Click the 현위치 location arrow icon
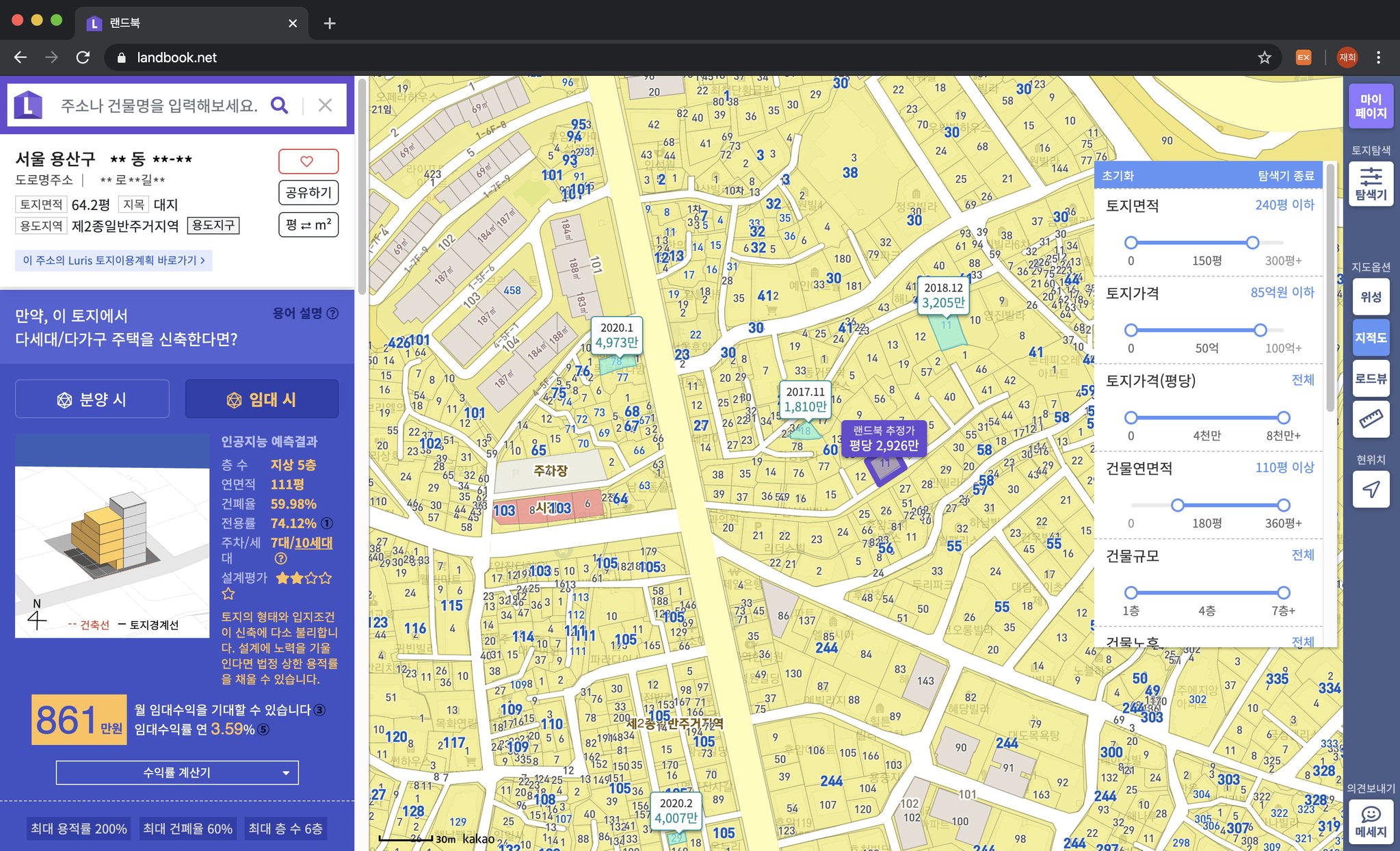Image resolution: width=1400 pixels, height=851 pixels. point(1371,489)
